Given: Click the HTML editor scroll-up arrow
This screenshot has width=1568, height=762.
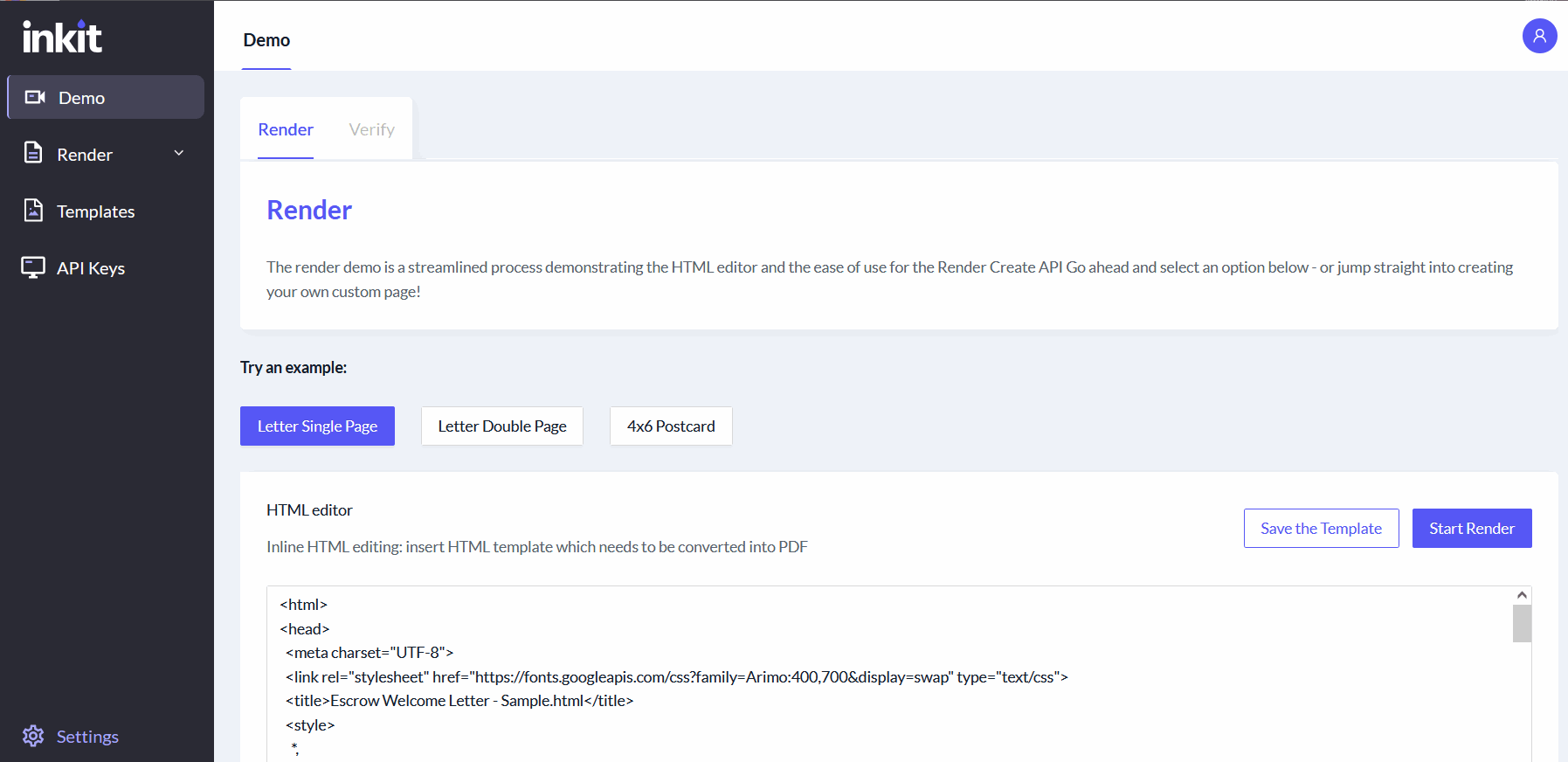Looking at the screenshot, I should coord(1522,595).
